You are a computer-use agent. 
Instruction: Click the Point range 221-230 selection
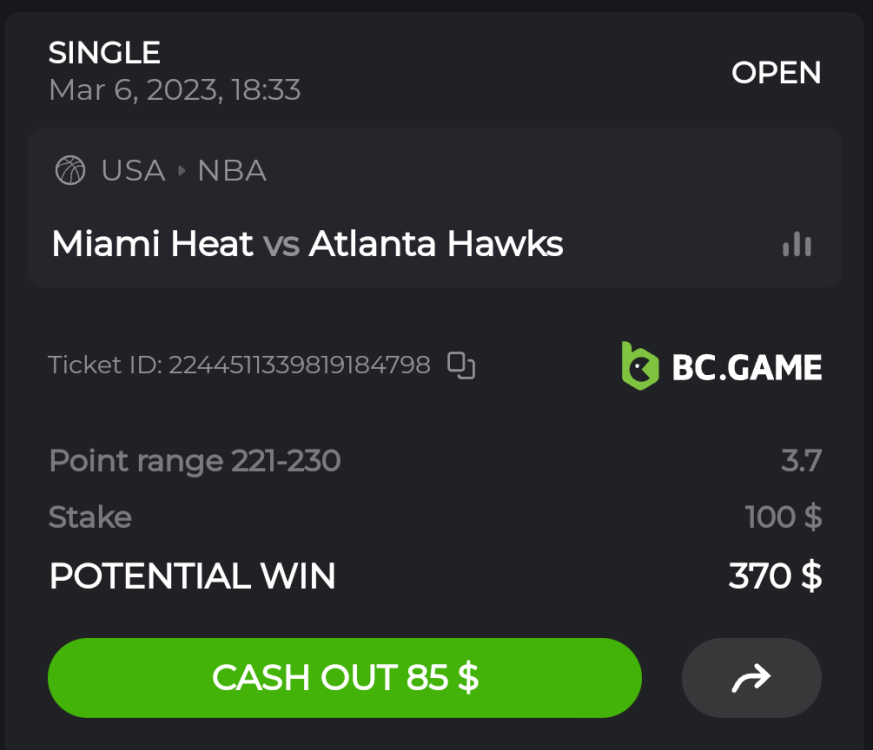pos(195,461)
